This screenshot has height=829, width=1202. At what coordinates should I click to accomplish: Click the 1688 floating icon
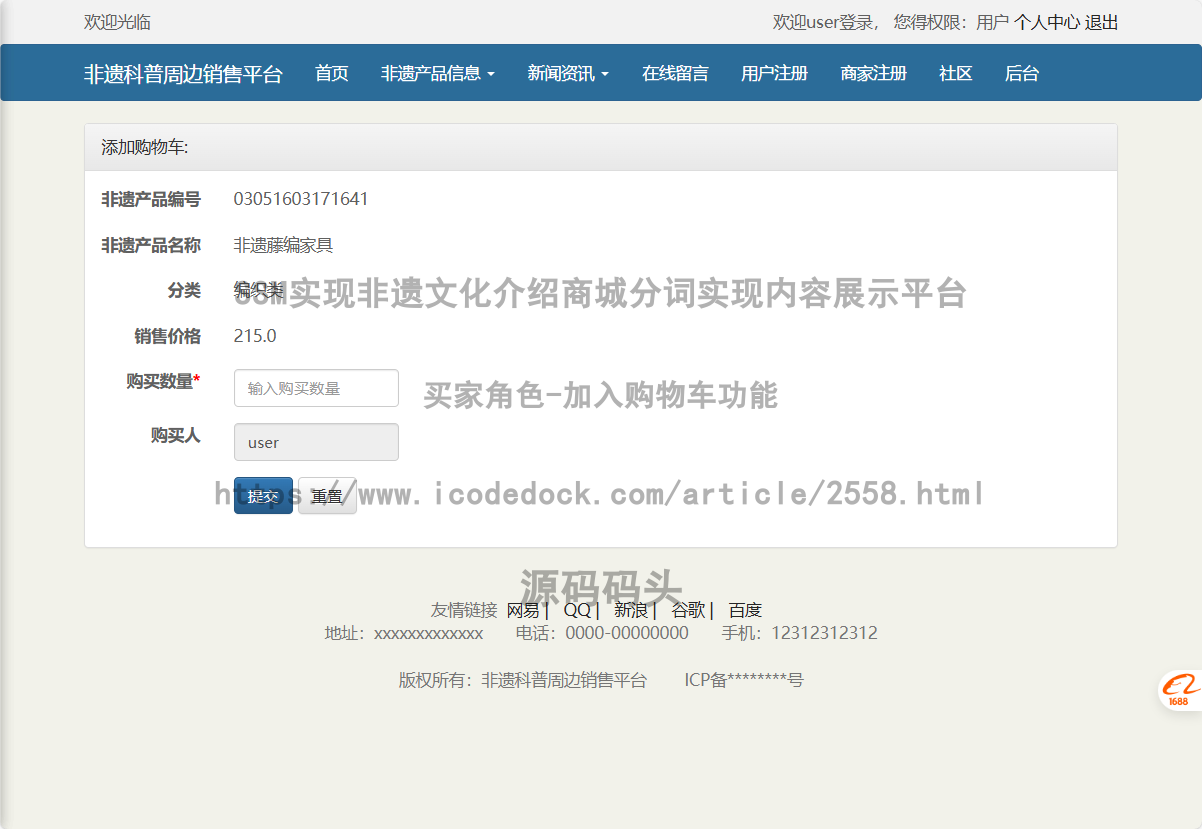[x=1179, y=690]
